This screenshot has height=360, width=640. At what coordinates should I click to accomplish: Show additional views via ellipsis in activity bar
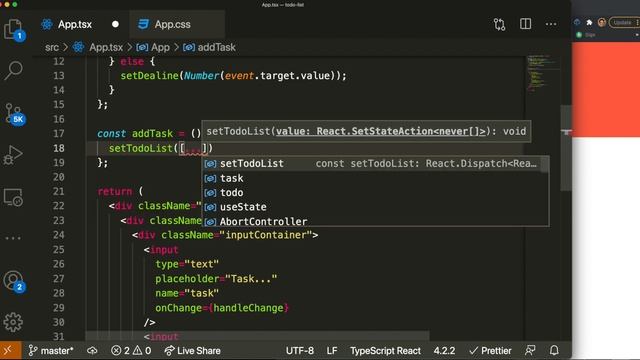(13, 238)
